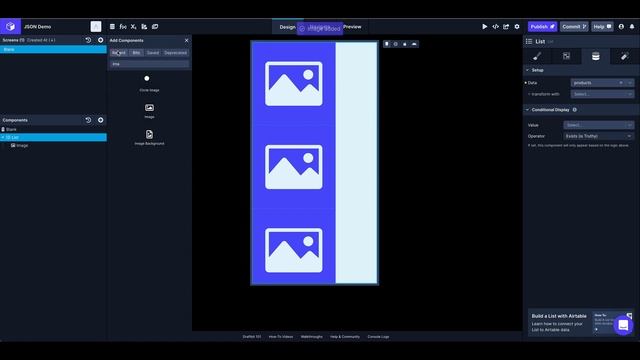Collapse the Conditional Display section

coord(527,110)
